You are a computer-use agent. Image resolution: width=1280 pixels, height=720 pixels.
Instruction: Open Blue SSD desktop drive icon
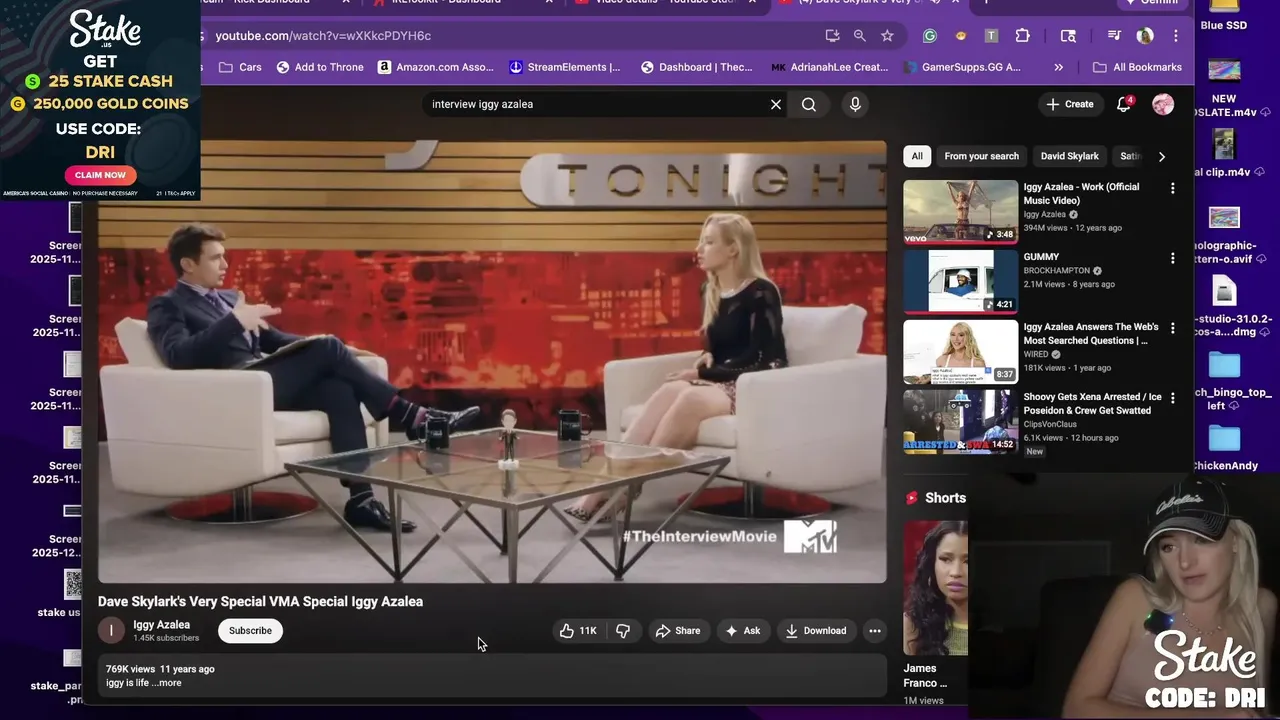[x=1224, y=16]
